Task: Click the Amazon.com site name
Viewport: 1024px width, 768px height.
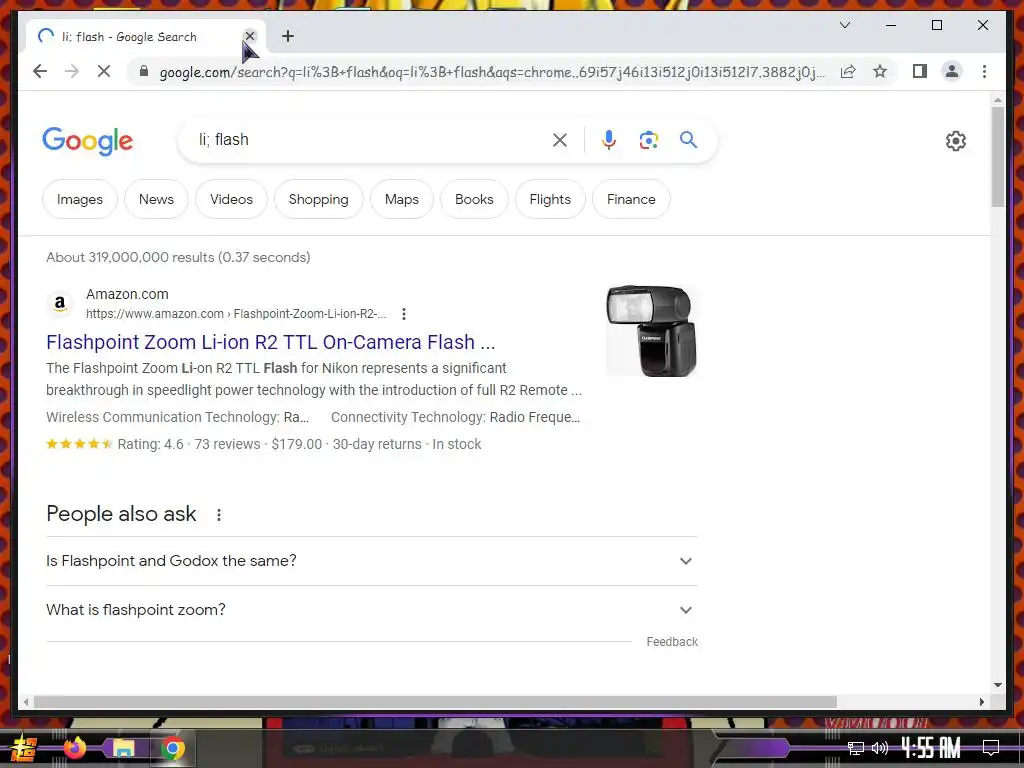Action: click(127, 294)
